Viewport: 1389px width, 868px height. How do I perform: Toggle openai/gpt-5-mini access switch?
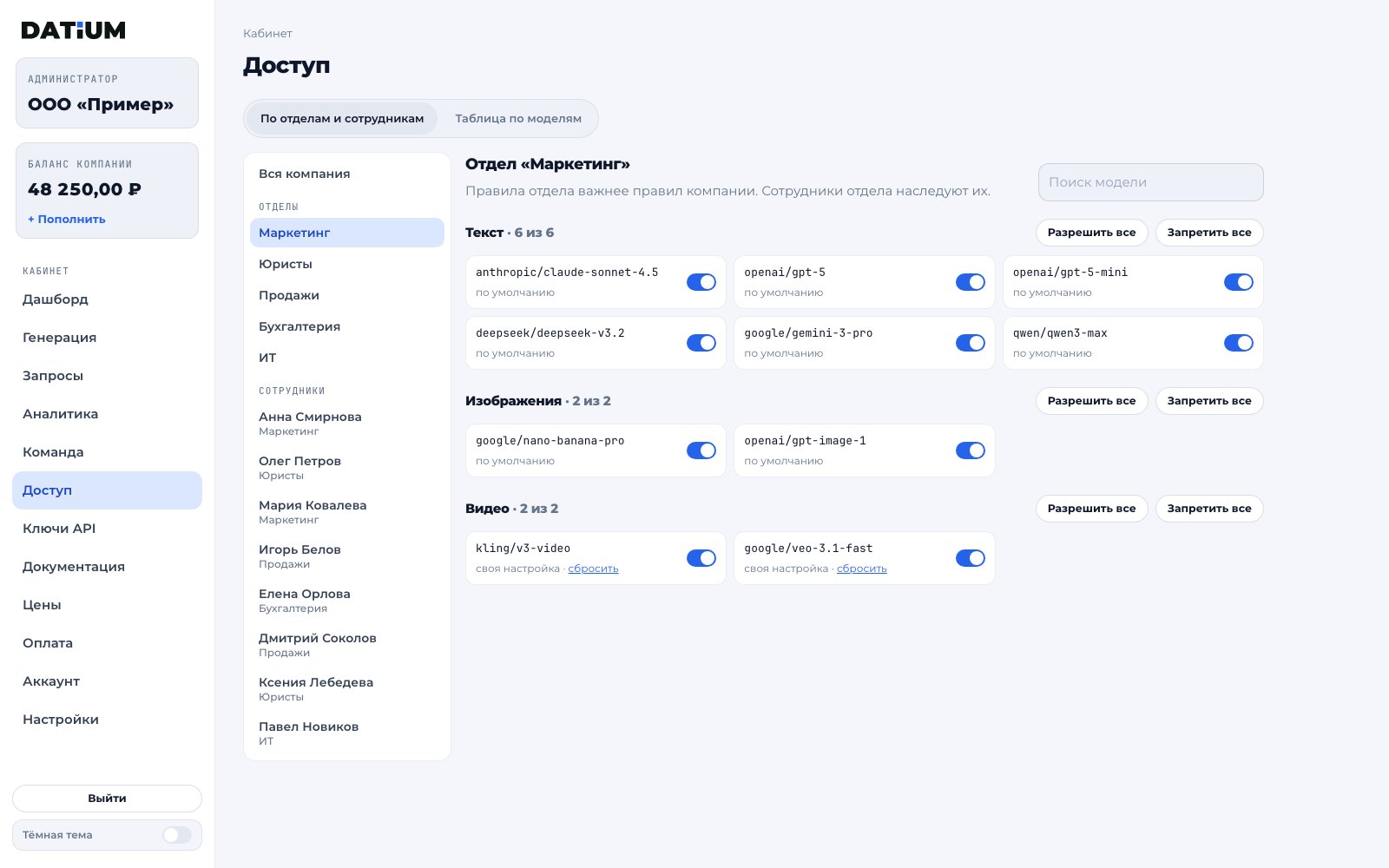[1239, 282]
